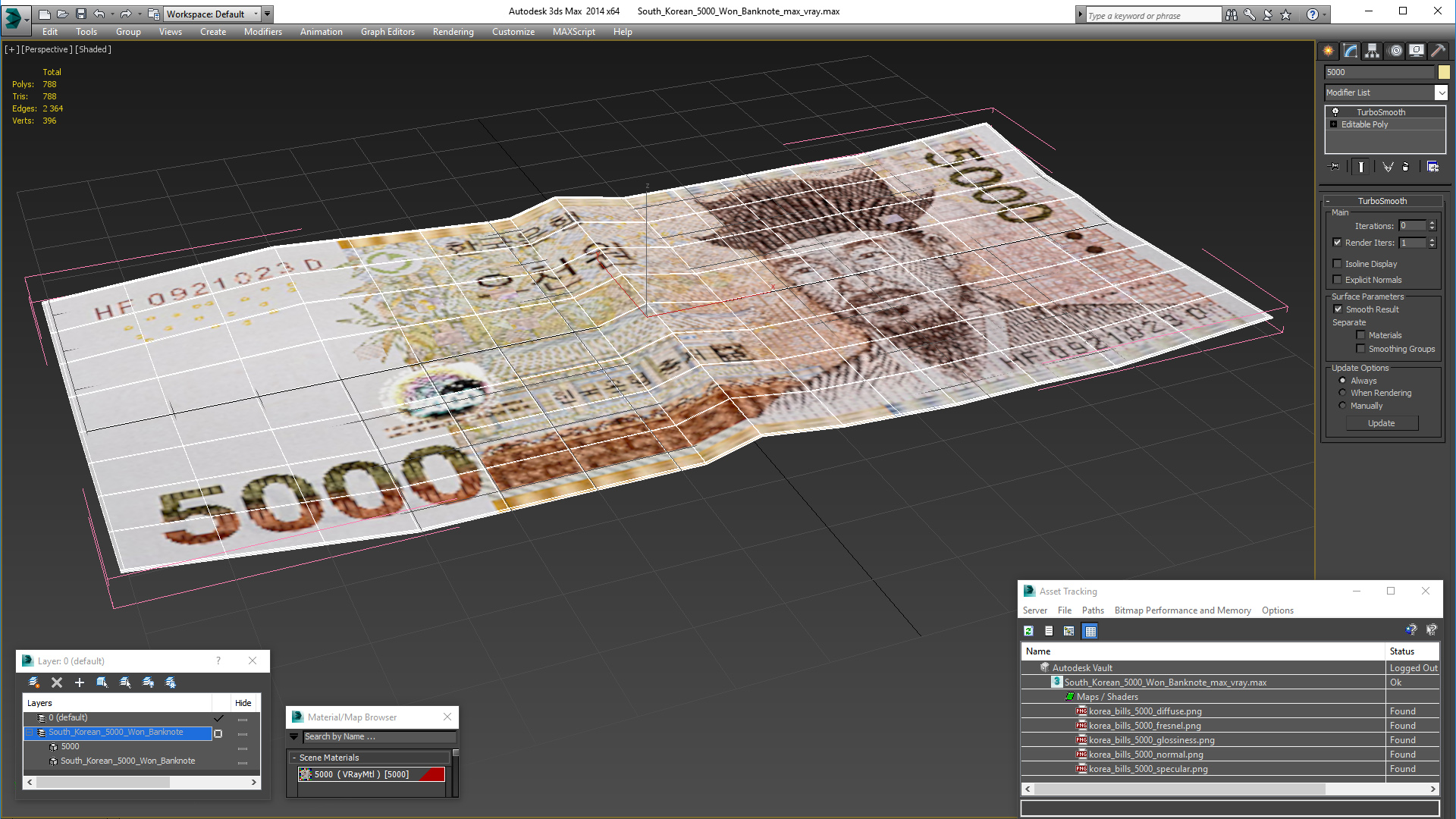The image size is (1456, 819).
Task: Click Add Selected Objects plus icon
Action: (x=79, y=682)
